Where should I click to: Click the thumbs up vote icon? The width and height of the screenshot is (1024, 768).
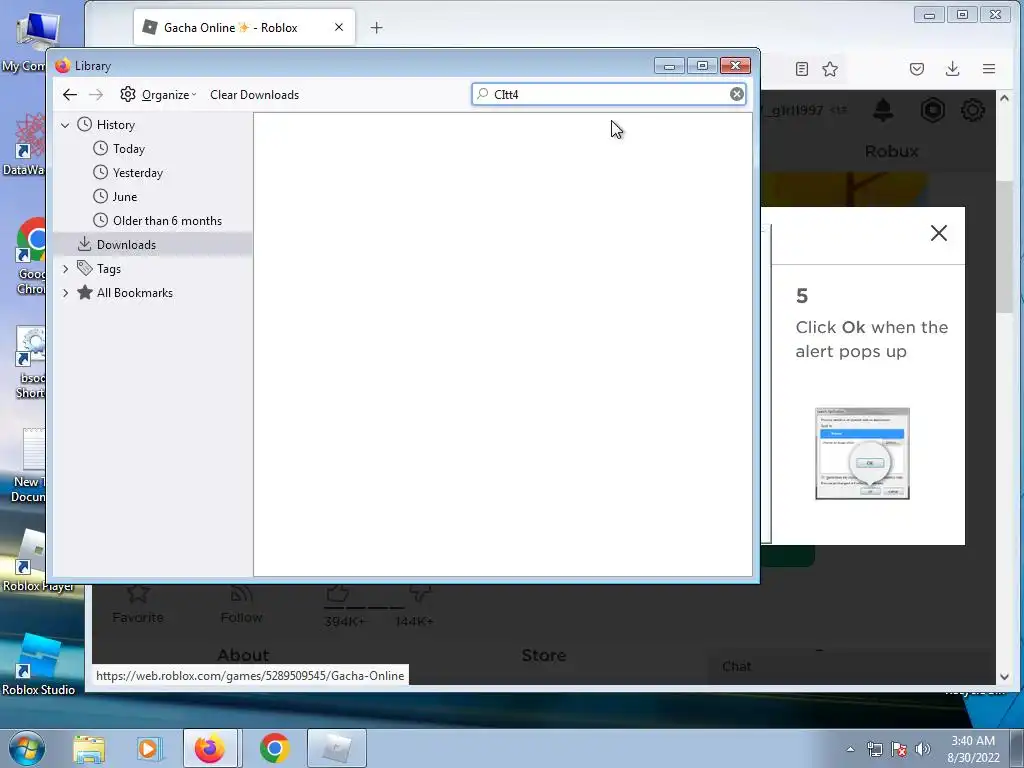click(338, 594)
